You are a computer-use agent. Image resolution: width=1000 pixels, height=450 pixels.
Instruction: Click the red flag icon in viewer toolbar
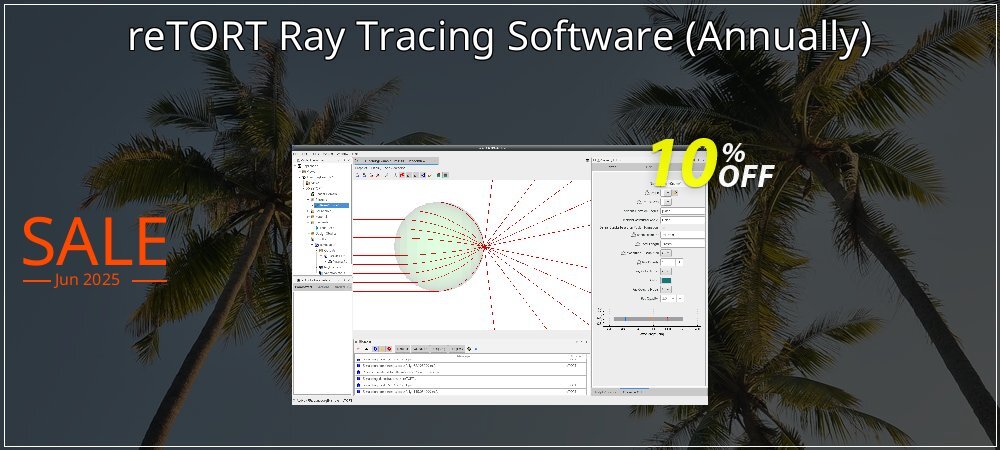pos(402,175)
